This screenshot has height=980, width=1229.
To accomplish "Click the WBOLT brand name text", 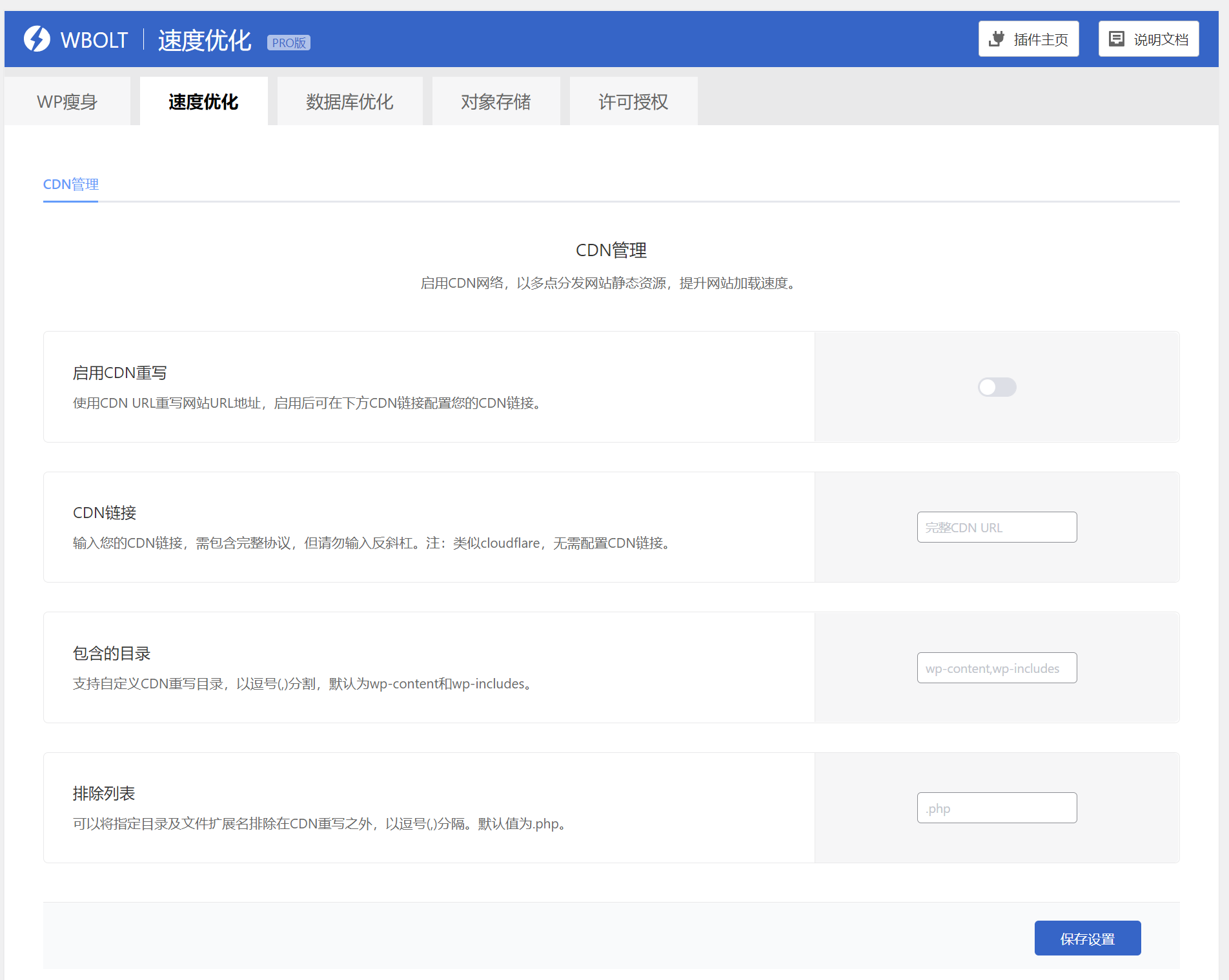I will (94, 40).
